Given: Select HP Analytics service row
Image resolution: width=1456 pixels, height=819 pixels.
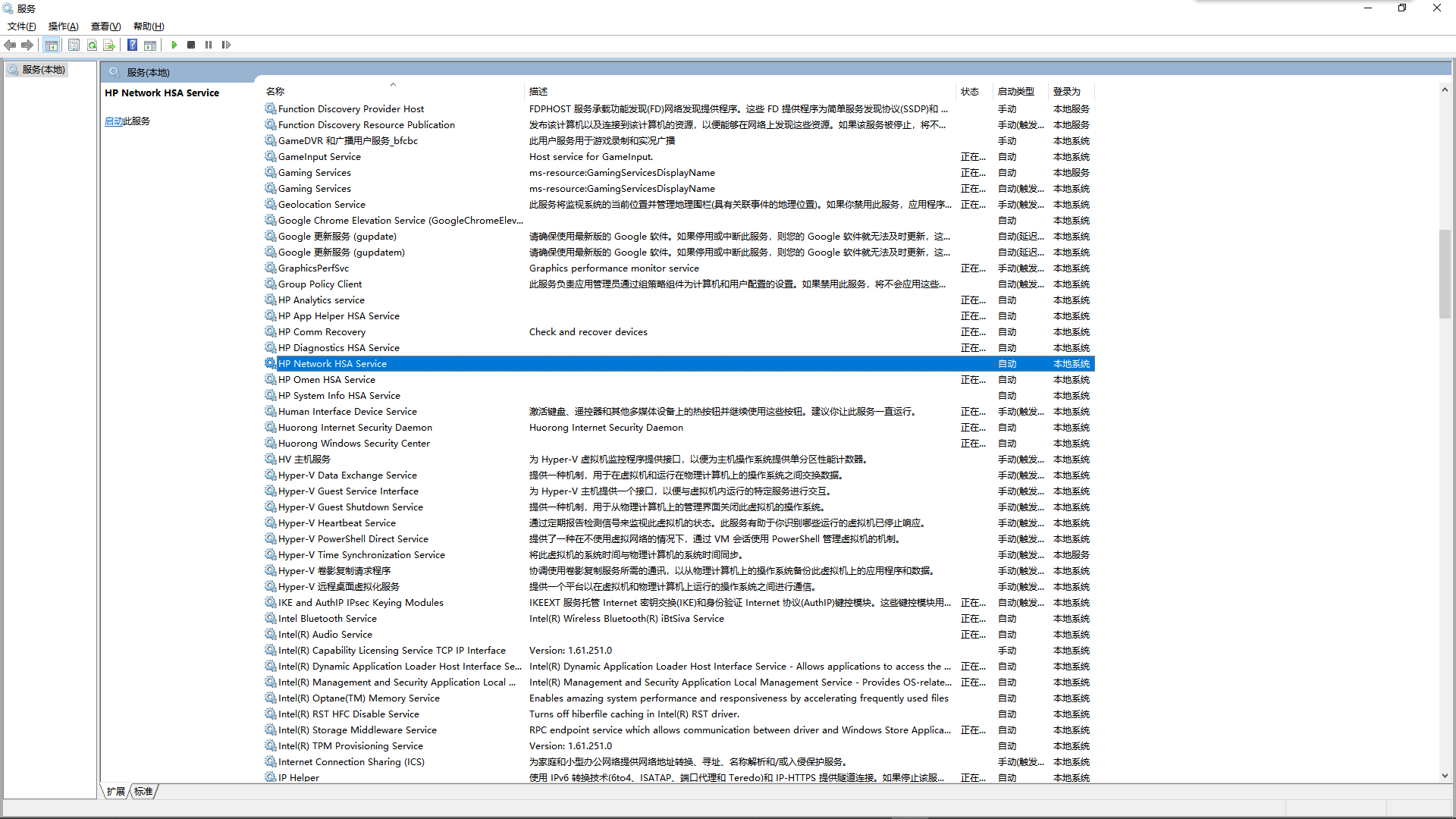Looking at the screenshot, I should [x=679, y=300].
